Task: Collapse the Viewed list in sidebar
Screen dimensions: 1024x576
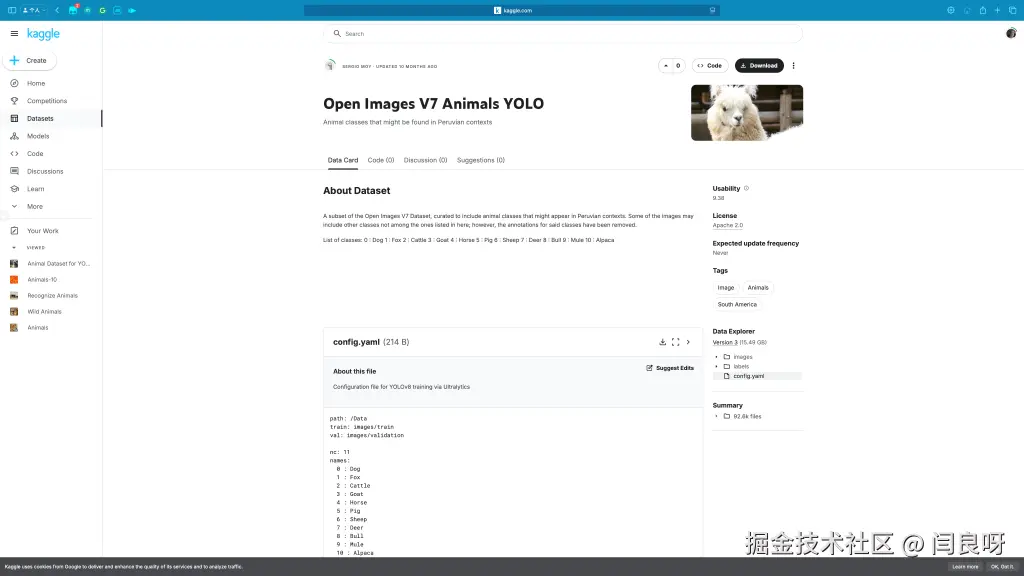Action: 14,248
